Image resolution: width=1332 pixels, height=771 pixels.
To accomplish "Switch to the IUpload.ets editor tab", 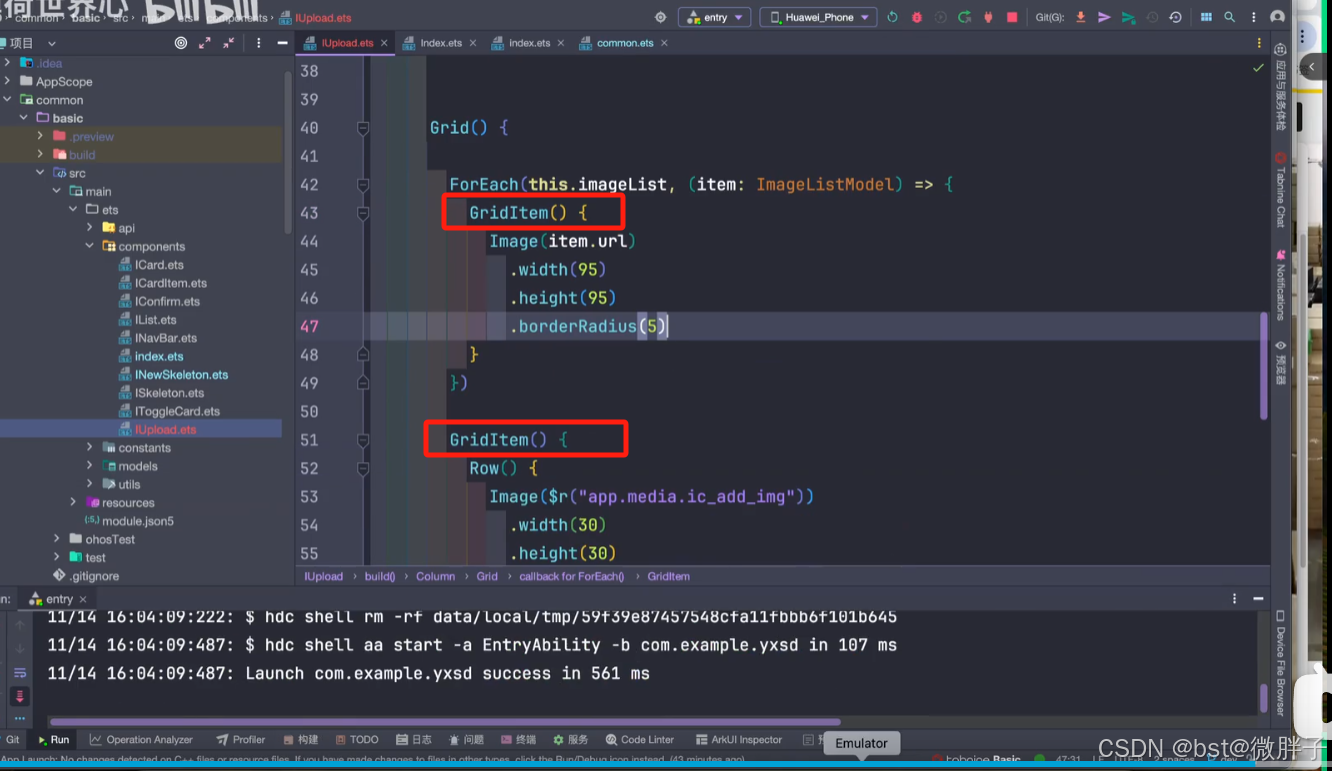I will (x=347, y=43).
